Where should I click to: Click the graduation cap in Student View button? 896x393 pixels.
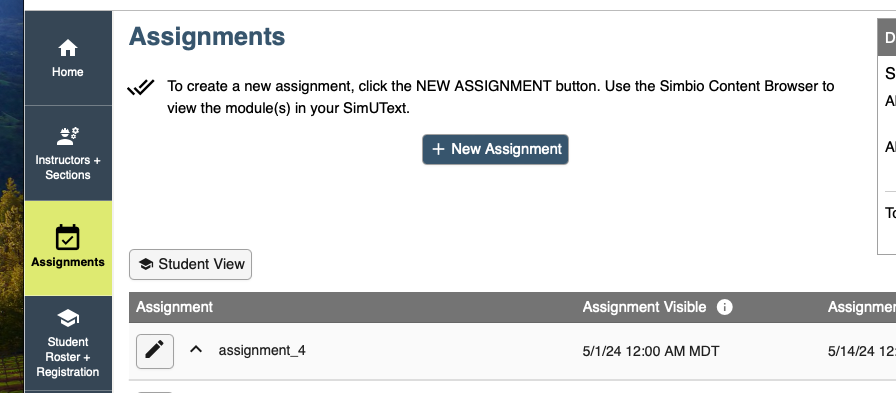(146, 264)
